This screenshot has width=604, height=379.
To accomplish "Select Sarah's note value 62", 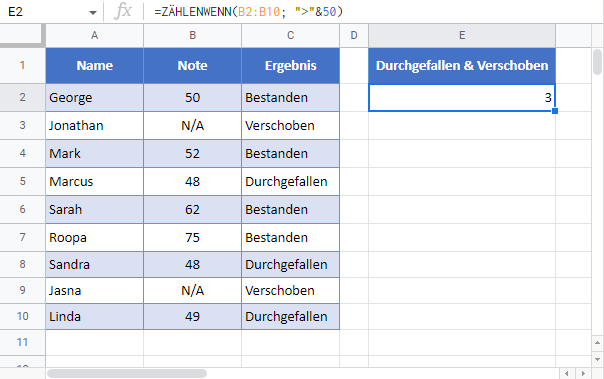I will pyautogui.click(x=193, y=210).
